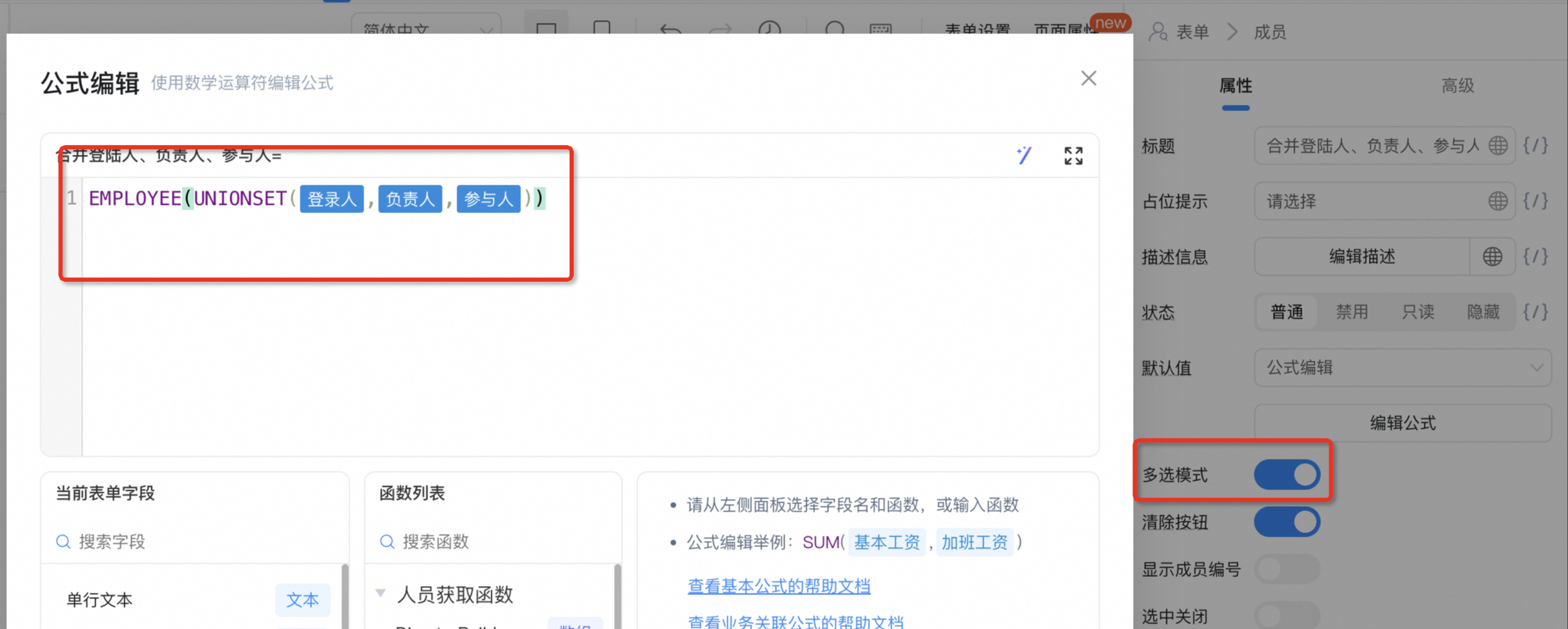Set 状态 to 普通
The width and height of the screenshot is (1568, 629).
pyautogui.click(x=1287, y=312)
